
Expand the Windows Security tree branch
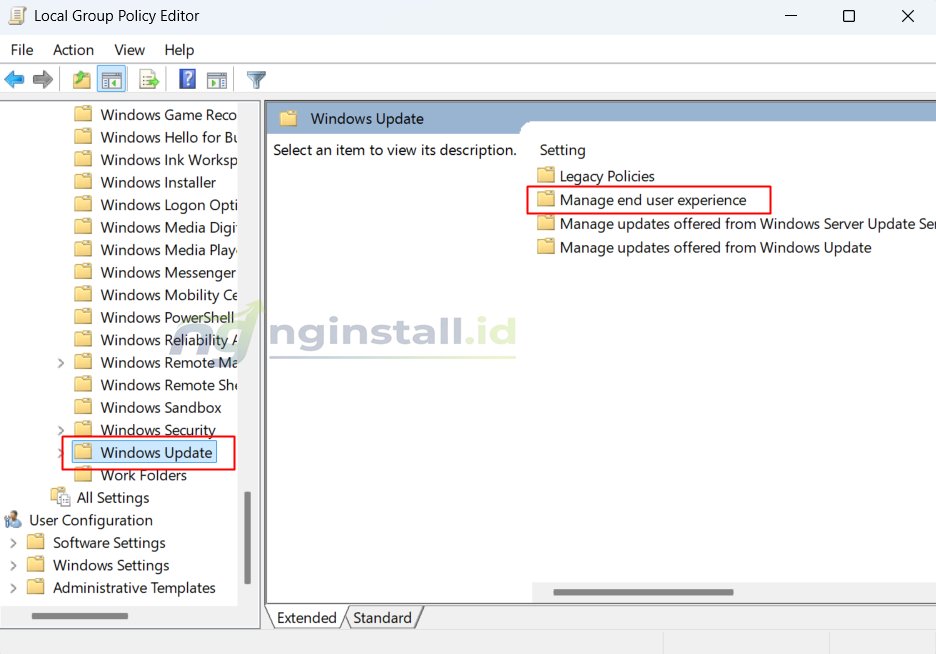coord(61,429)
